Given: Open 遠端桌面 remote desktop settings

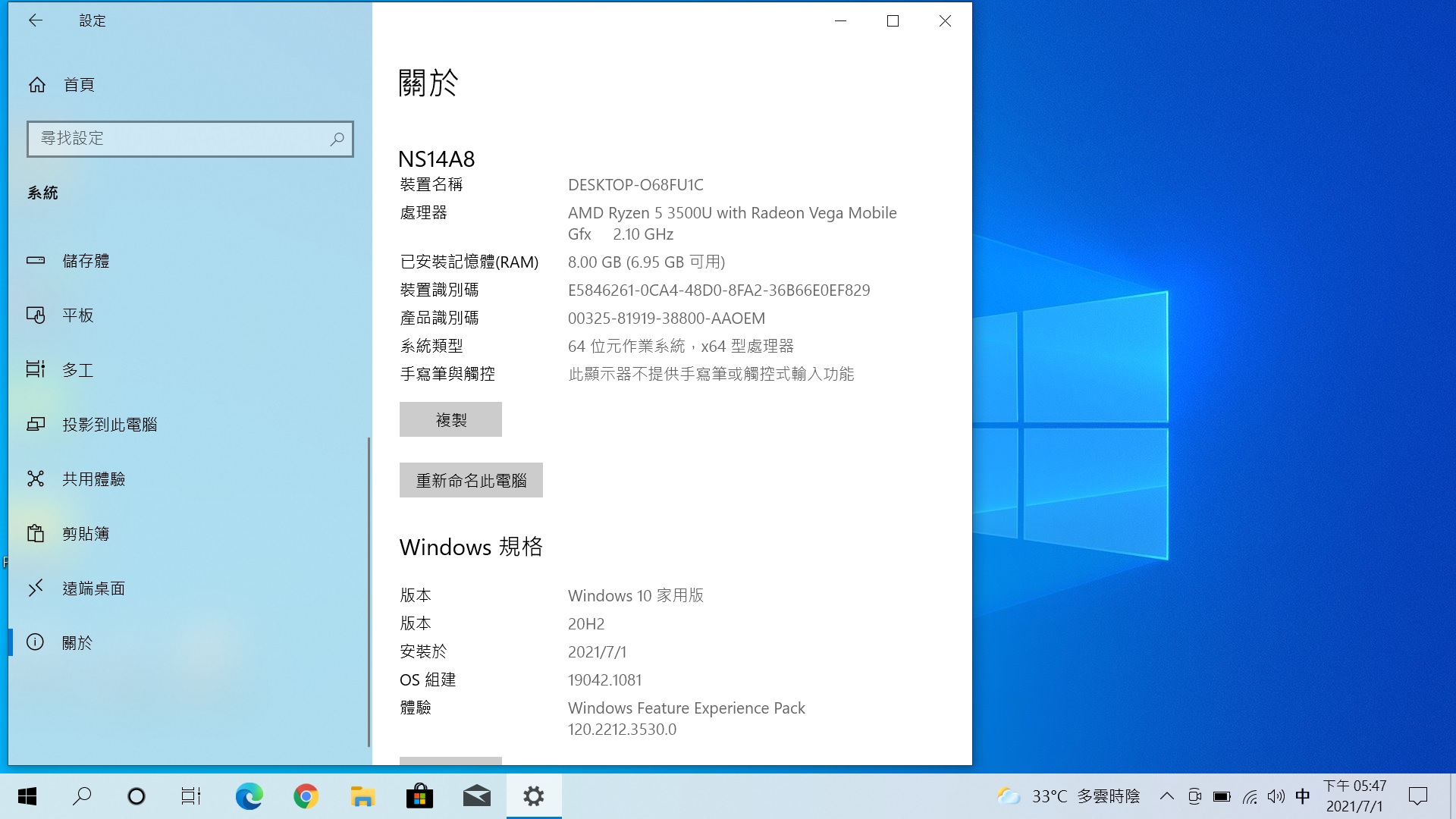Looking at the screenshot, I should 93,588.
